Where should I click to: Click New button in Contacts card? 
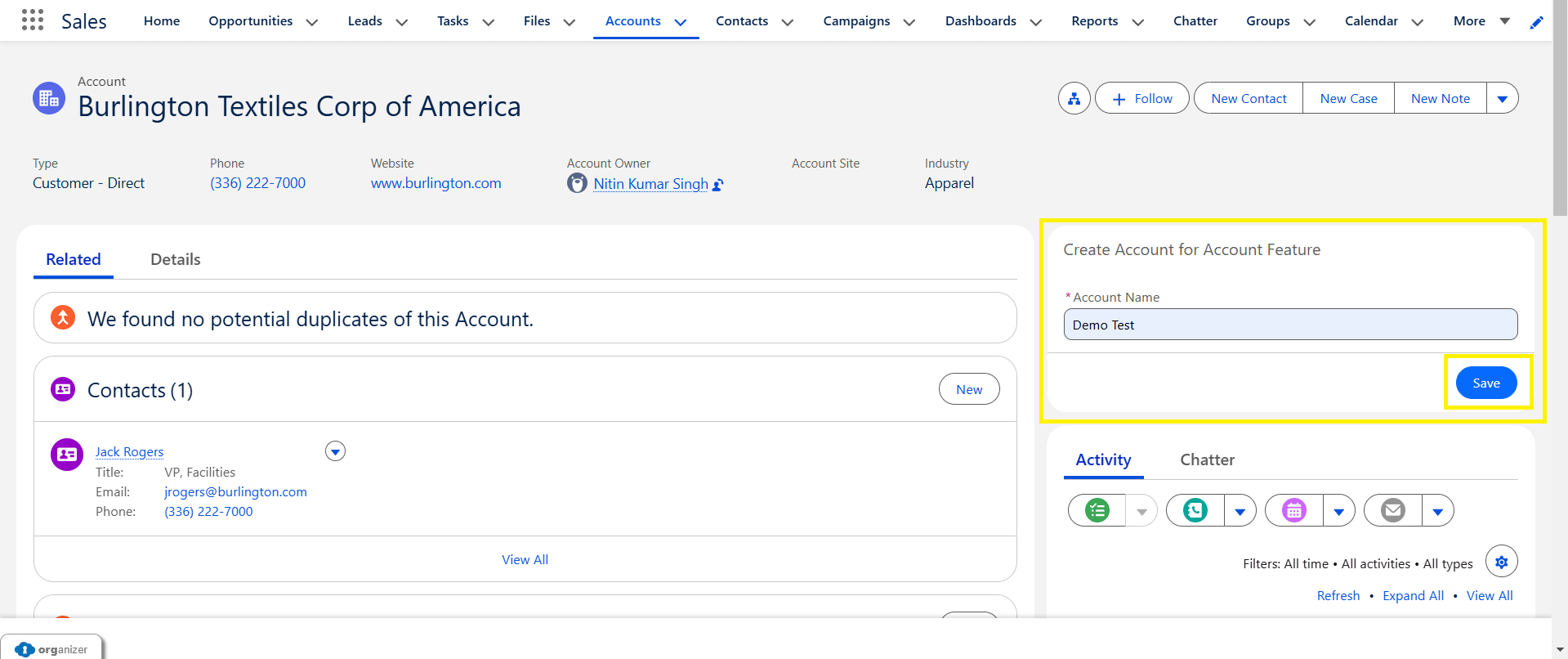tap(969, 389)
